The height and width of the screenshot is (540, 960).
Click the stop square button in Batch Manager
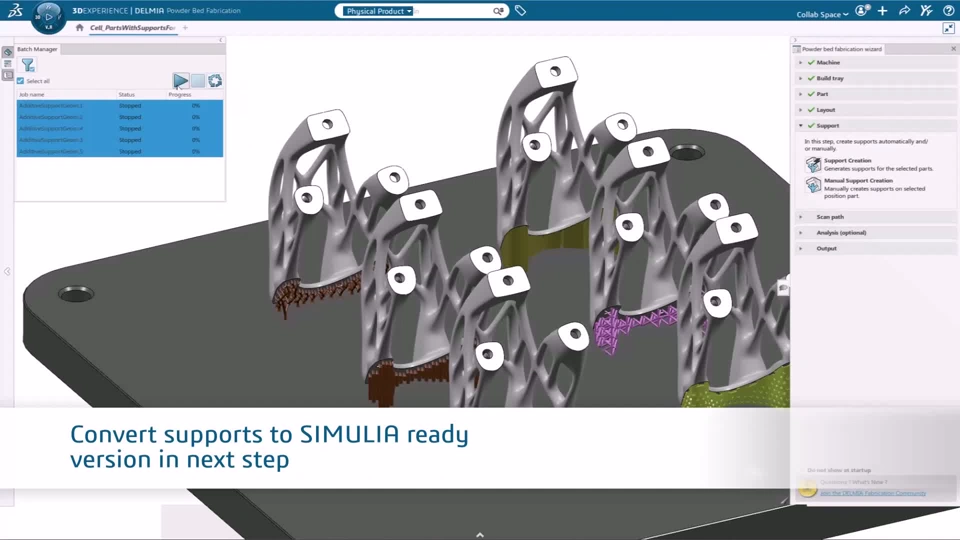[x=198, y=81]
